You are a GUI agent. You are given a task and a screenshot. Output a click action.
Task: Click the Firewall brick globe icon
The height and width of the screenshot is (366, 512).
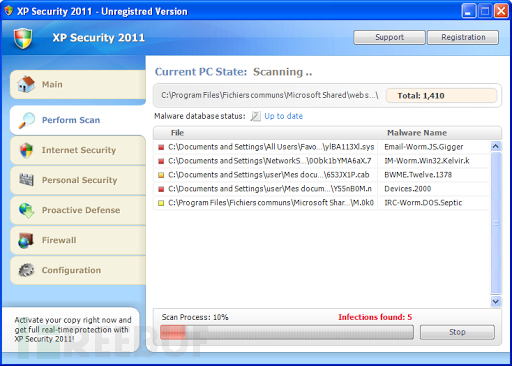tap(26, 240)
